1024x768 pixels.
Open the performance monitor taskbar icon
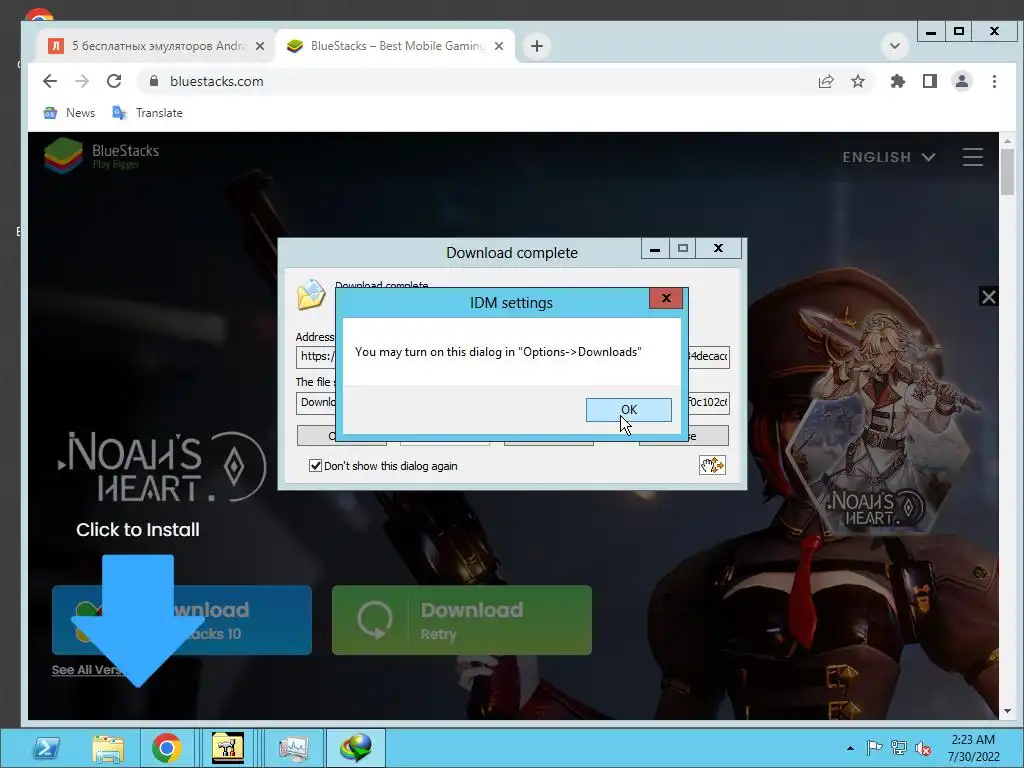click(x=293, y=748)
